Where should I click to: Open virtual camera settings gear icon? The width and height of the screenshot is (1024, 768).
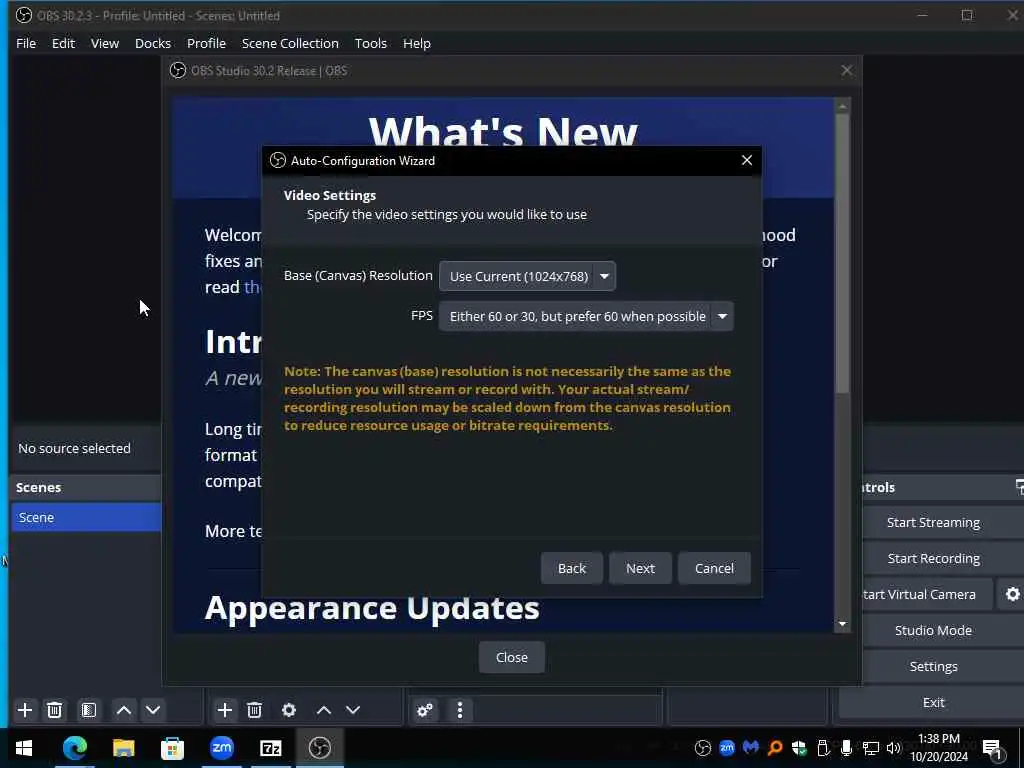[x=1012, y=594]
